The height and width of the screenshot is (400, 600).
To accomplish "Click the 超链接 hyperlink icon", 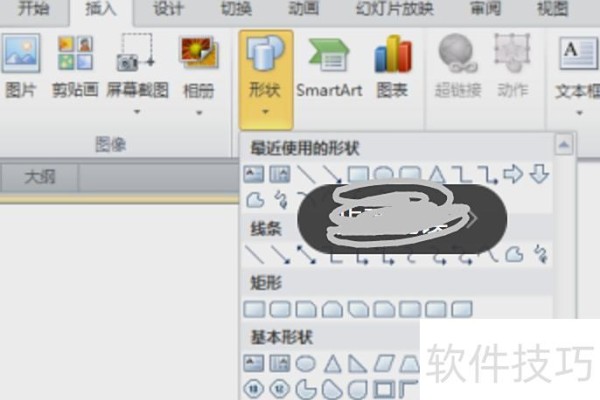I will [457, 53].
